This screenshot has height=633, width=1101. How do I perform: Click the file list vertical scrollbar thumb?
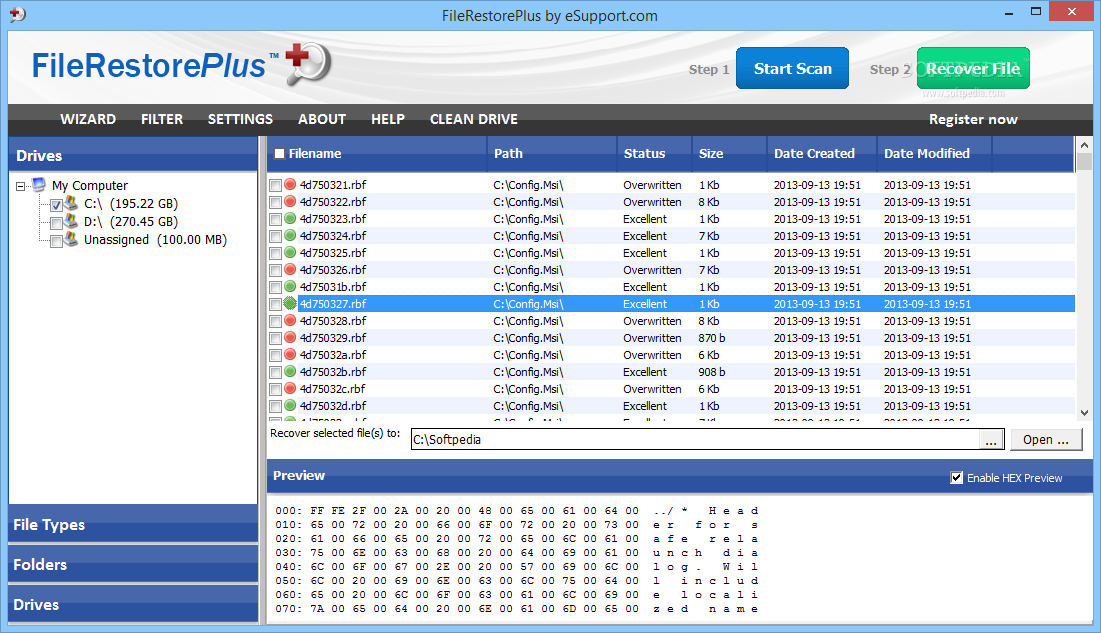point(1084,162)
